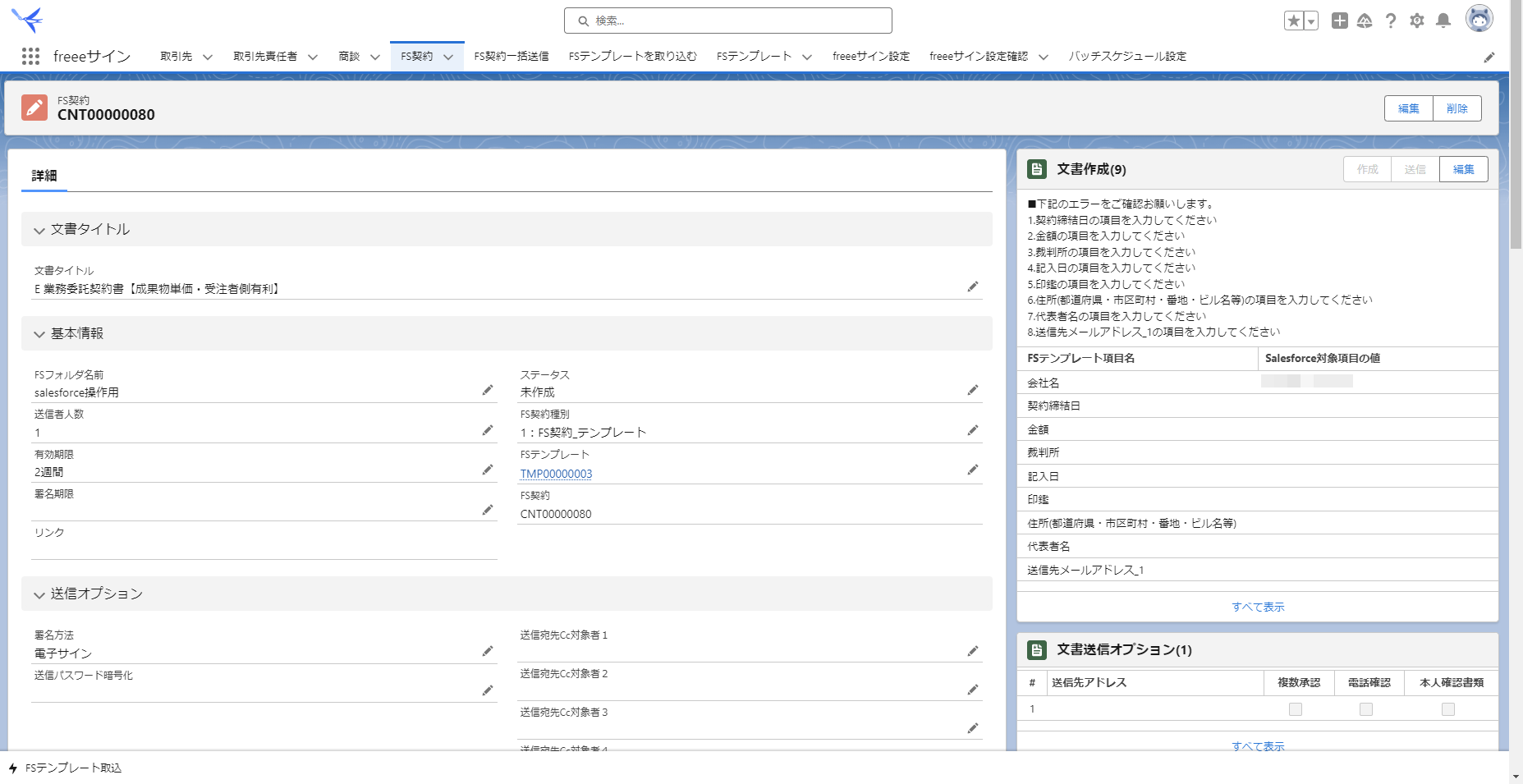Edit the 署名方法 field pencil
The image size is (1523, 784).
coord(488,651)
